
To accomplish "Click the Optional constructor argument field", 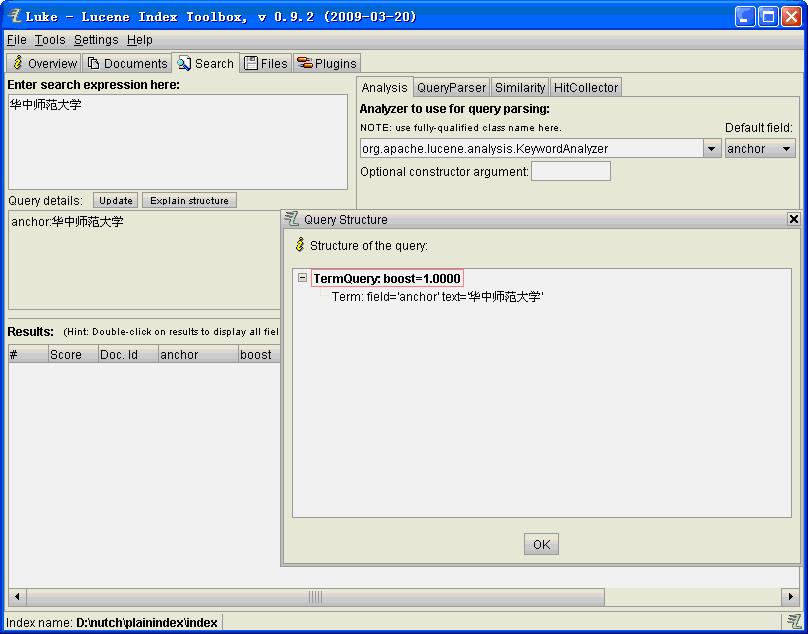I will pos(571,171).
